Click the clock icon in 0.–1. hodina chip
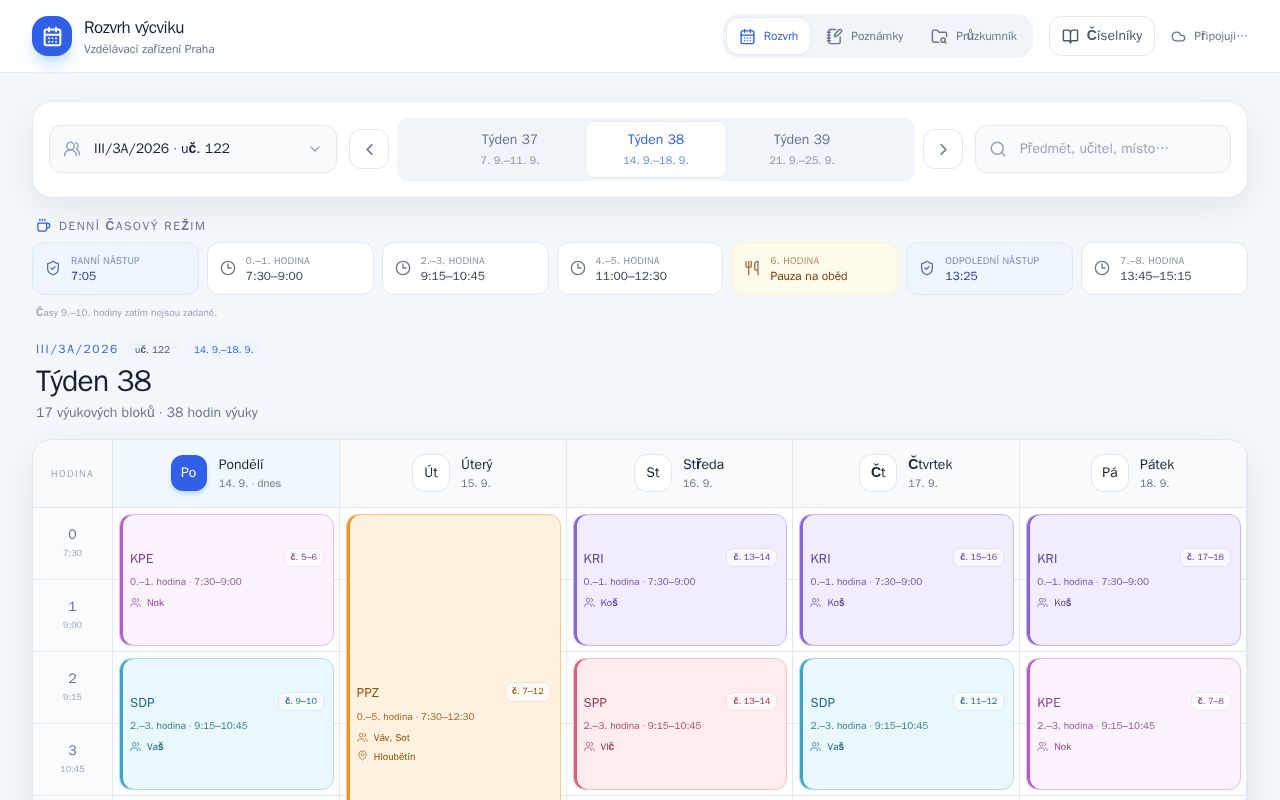The height and width of the screenshot is (800, 1280). pyautogui.click(x=228, y=268)
